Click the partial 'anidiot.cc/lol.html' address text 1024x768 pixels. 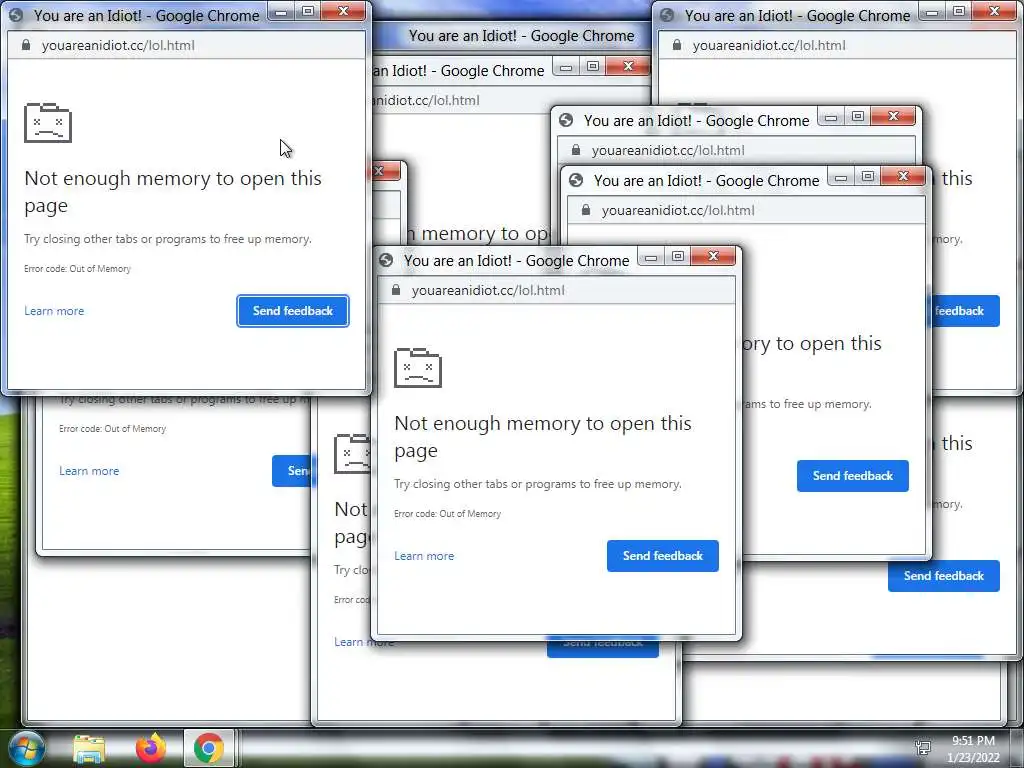pos(426,100)
